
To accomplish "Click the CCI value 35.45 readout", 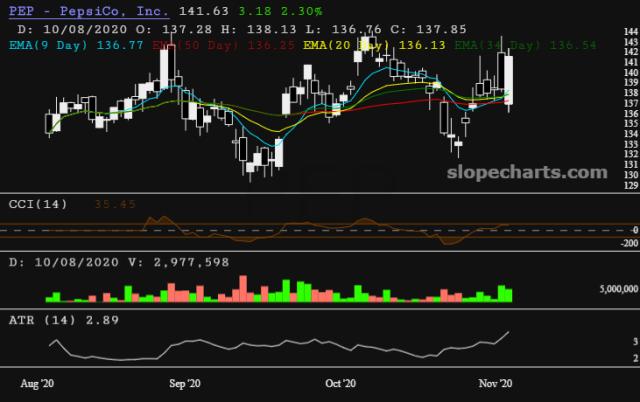I will tap(114, 204).
